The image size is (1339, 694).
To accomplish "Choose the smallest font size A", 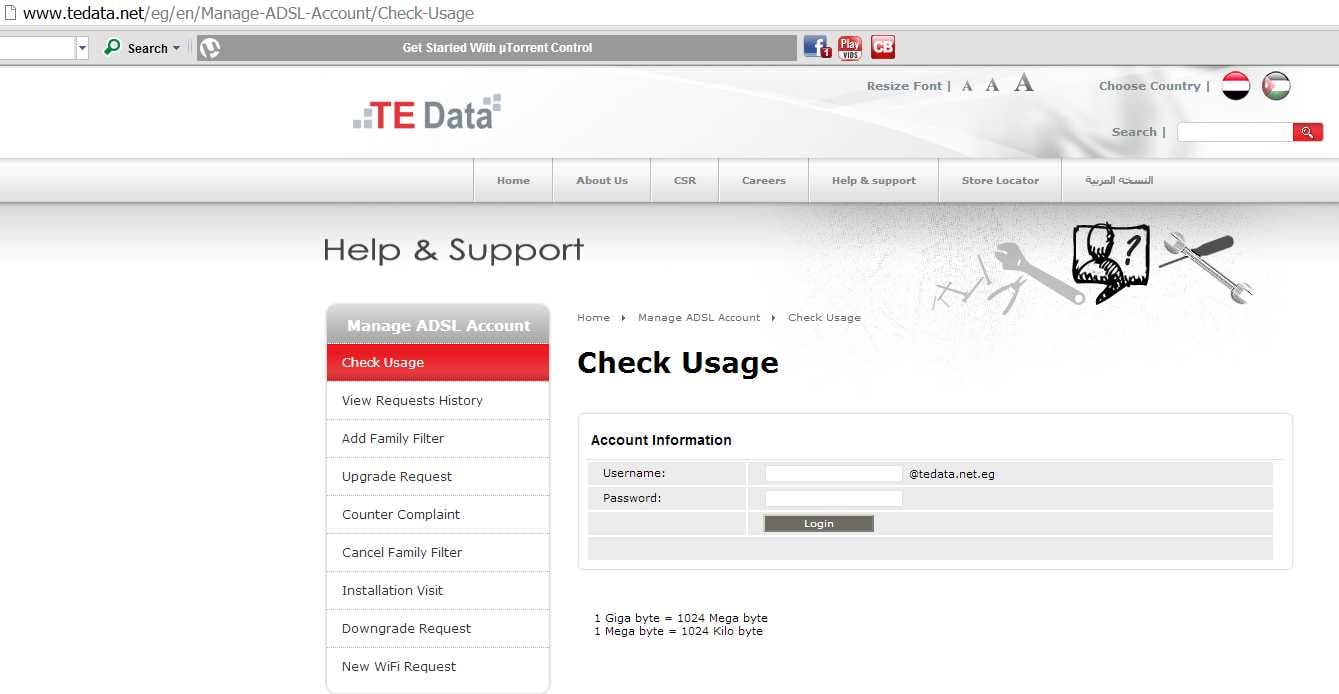I will (967, 87).
